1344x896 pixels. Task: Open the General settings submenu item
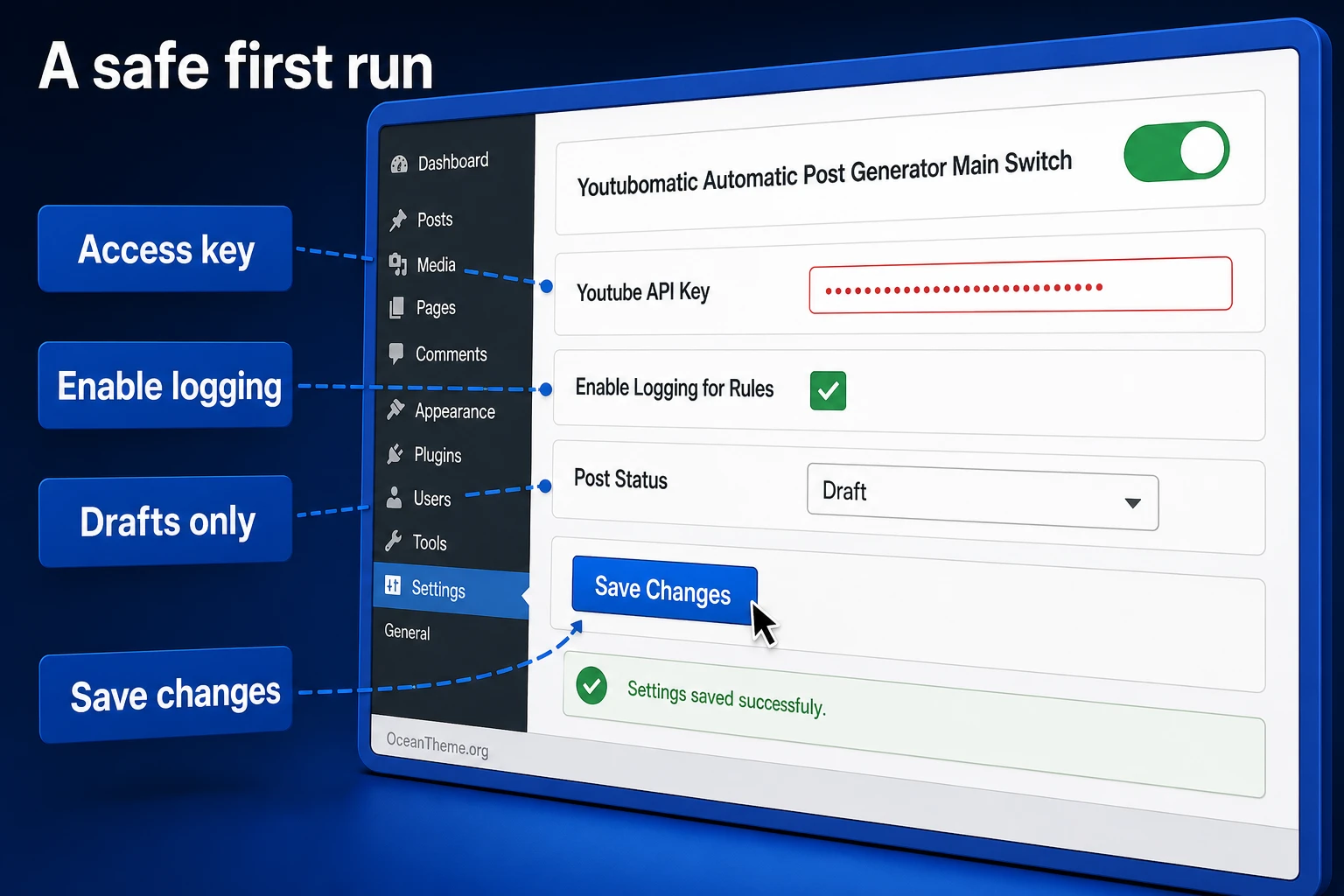tap(407, 632)
